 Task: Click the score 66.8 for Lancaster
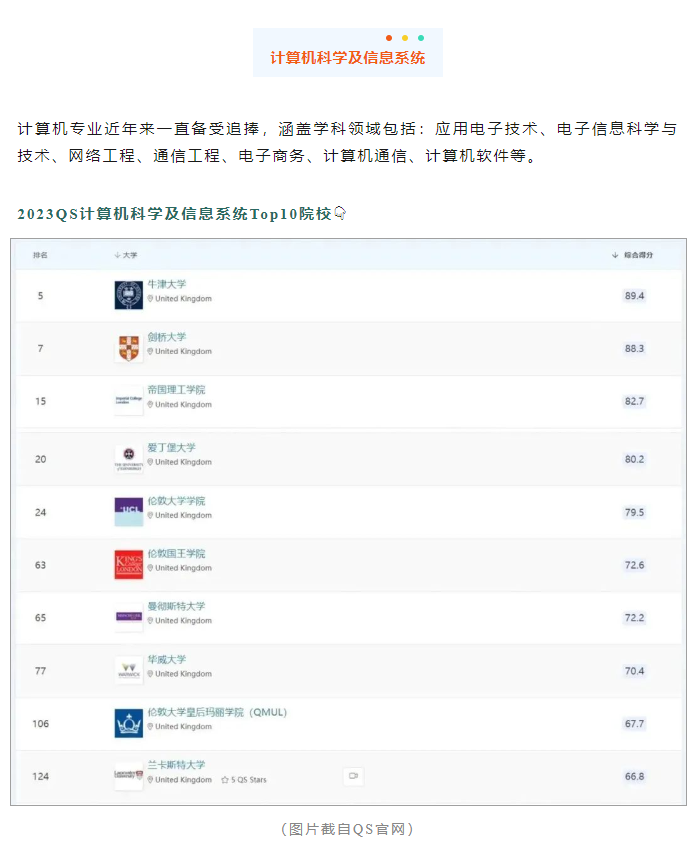(634, 776)
